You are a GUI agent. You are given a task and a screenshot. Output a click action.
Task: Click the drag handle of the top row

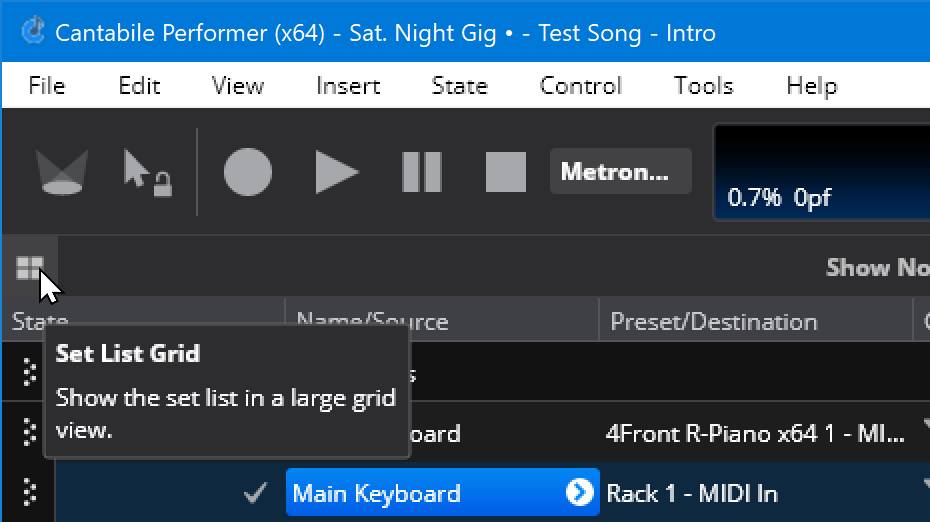[x=29, y=373]
